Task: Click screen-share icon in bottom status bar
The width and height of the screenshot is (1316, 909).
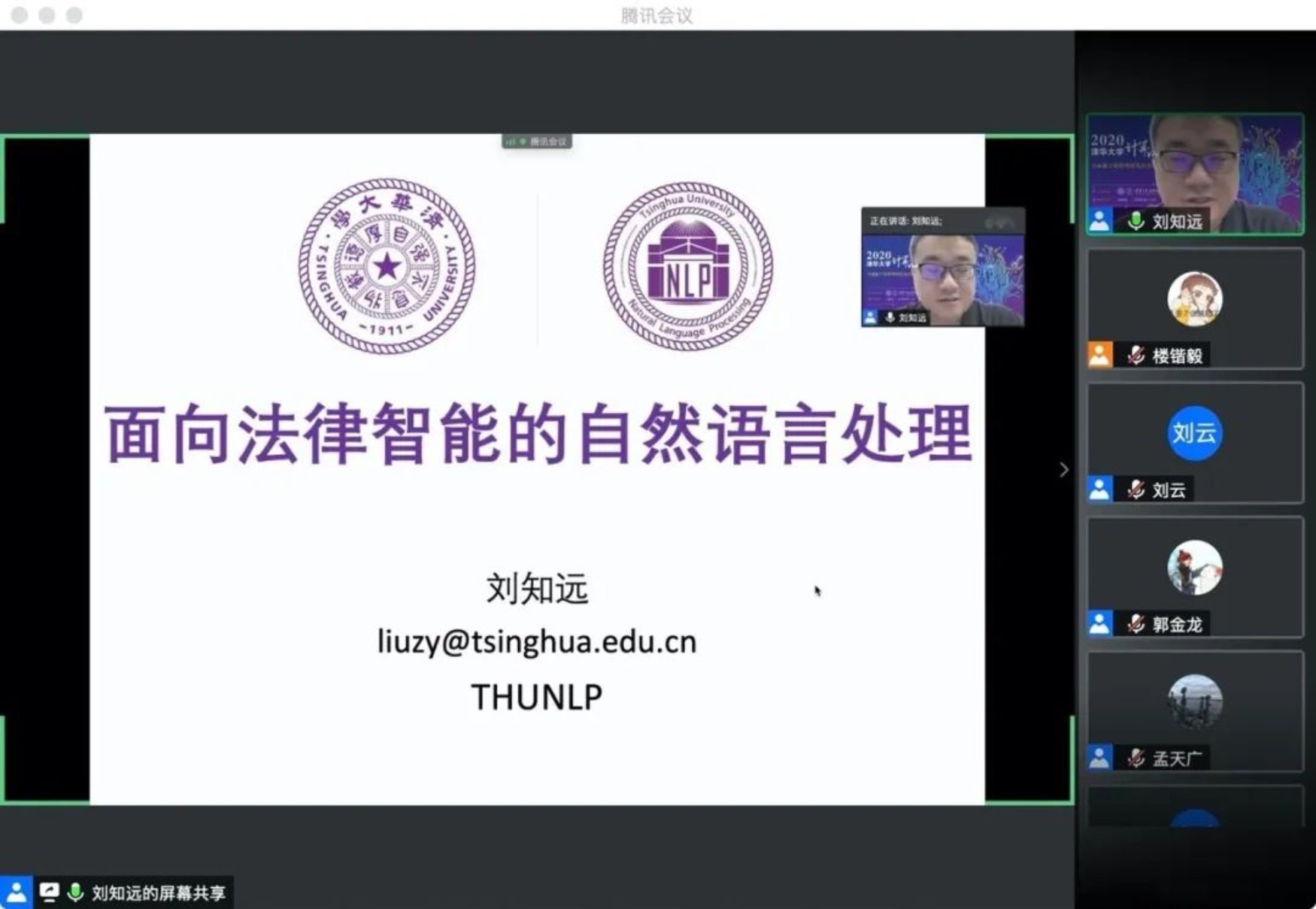Action: tap(50, 892)
